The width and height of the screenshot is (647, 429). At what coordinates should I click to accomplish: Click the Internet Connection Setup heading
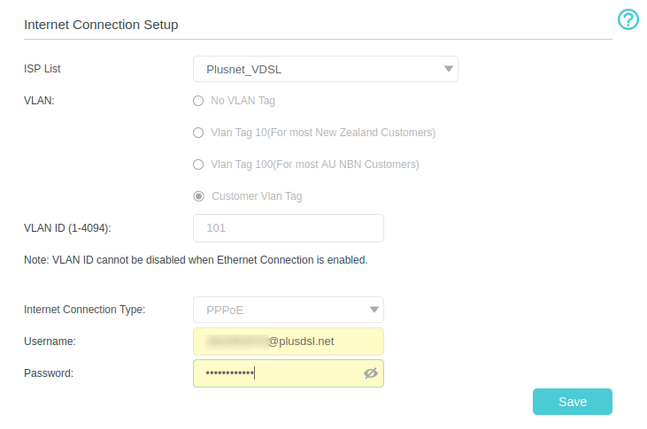click(x=101, y=24)
